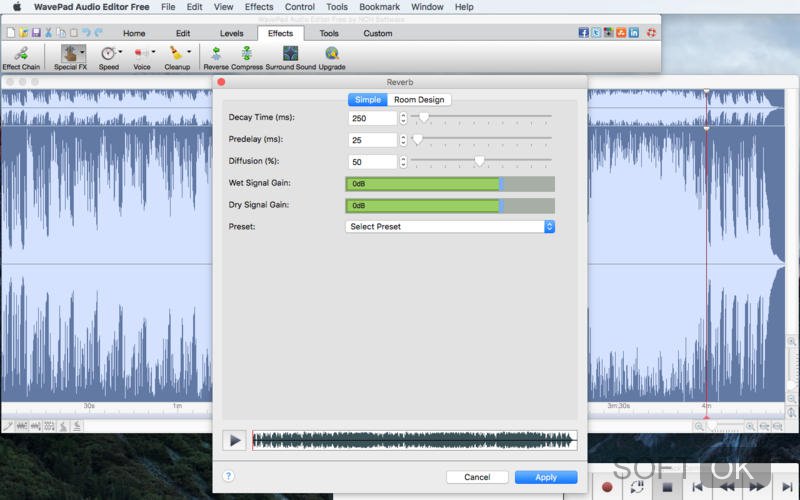Screen dimensions: 800x500
Task: Switch to Room Design reverb mode
Action: (419, 99)
